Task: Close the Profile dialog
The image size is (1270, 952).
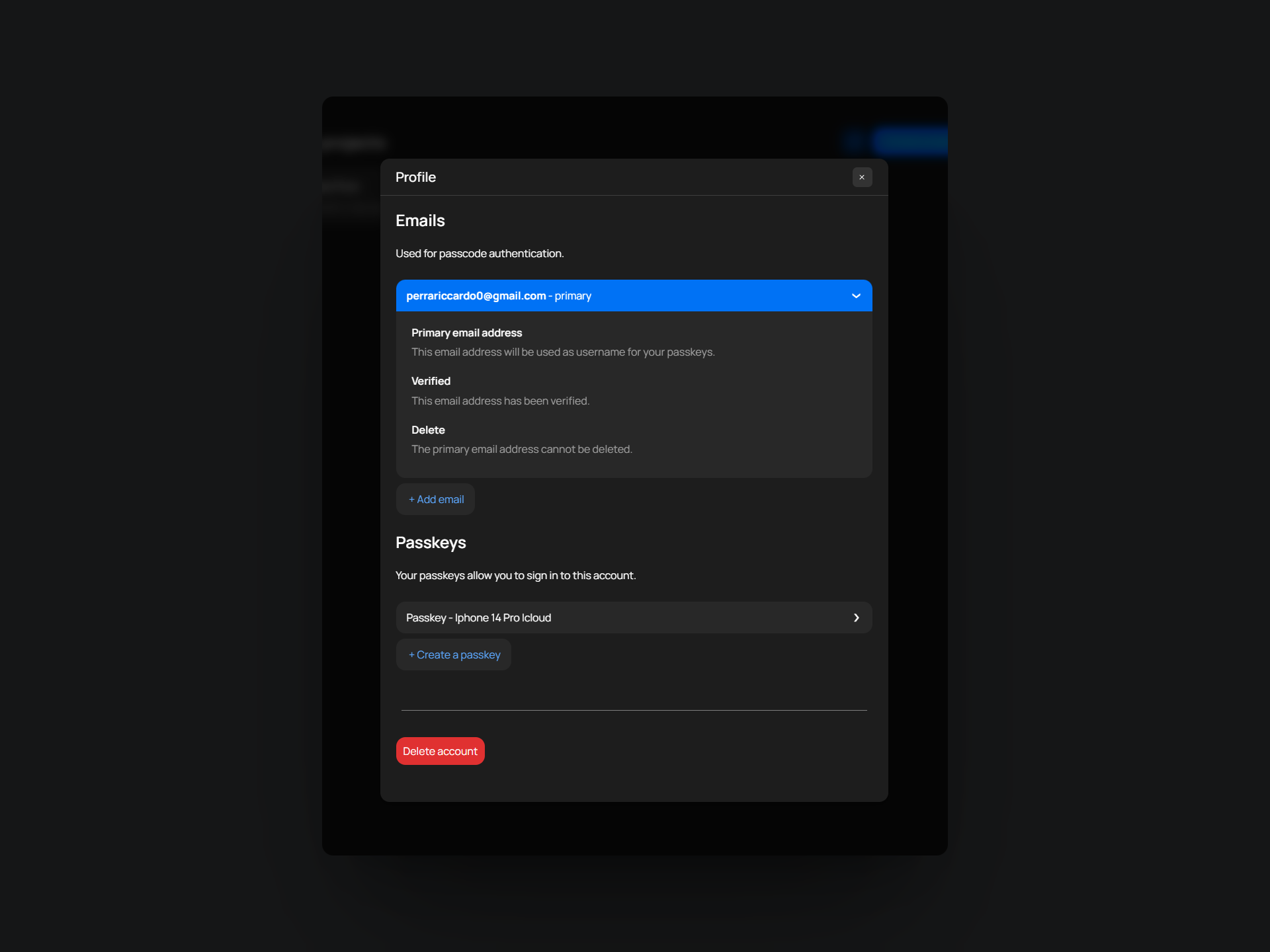Action: tap(862, 177)
